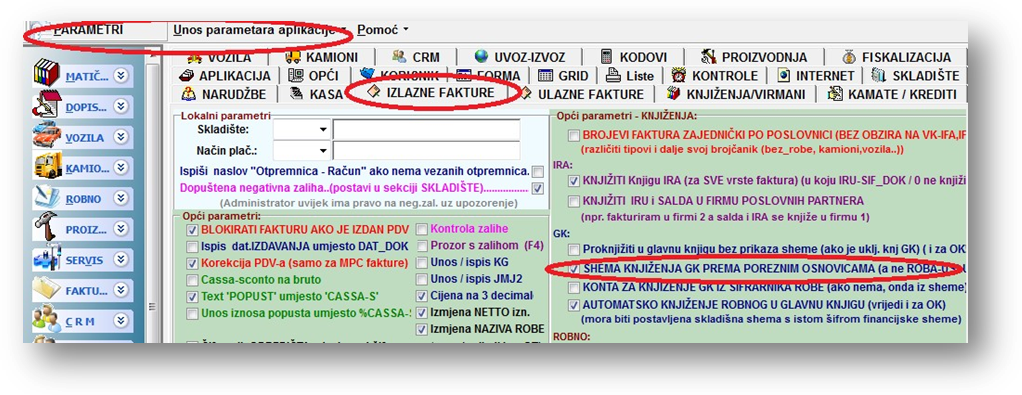
Task: Toggle Korekcija PDV-a checkbox
Action: coord(192,263)
